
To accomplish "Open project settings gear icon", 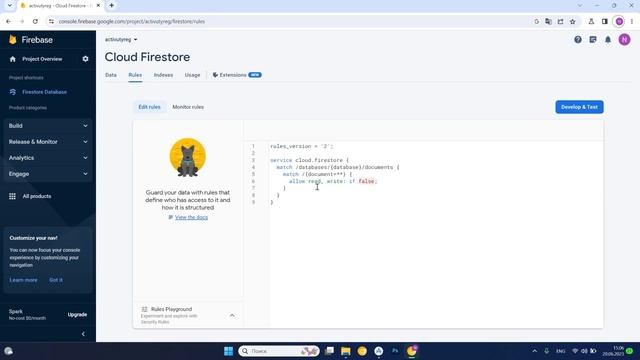I will coord(85,59).
